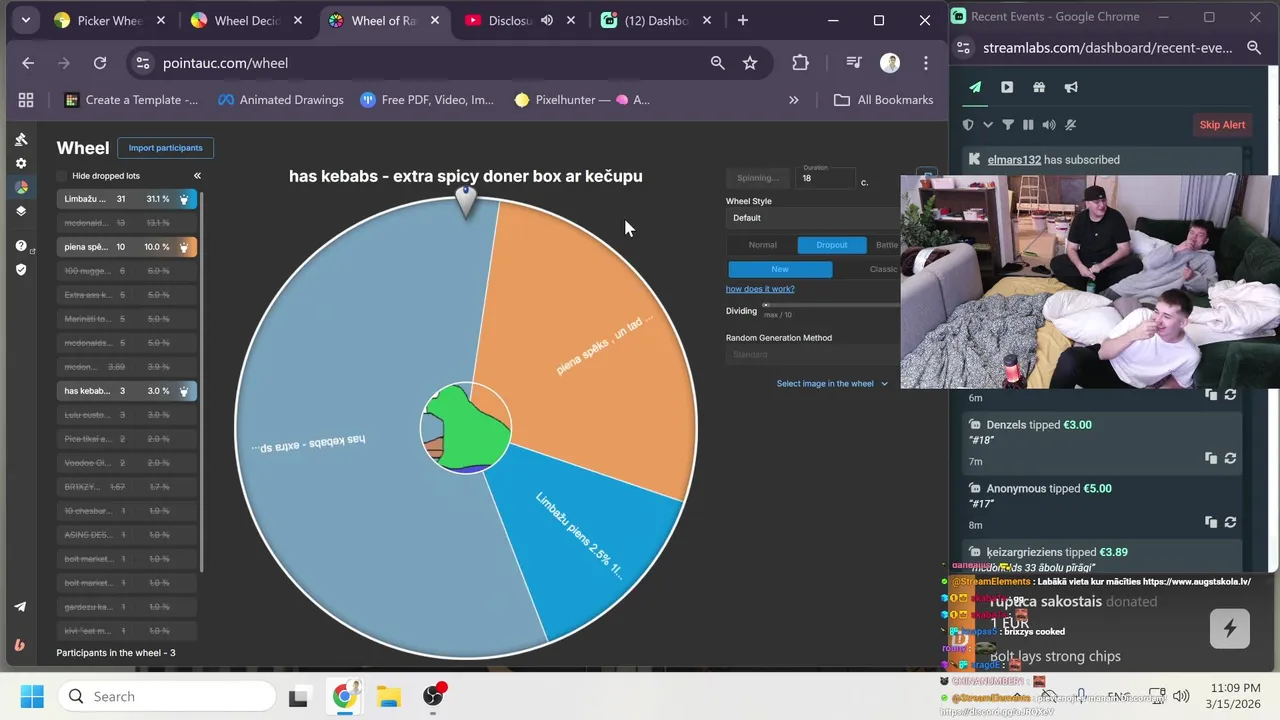Adjust the Dividing slider
Image resolution: width=1280 pixels, height=720 pixels.
point(831,305)
